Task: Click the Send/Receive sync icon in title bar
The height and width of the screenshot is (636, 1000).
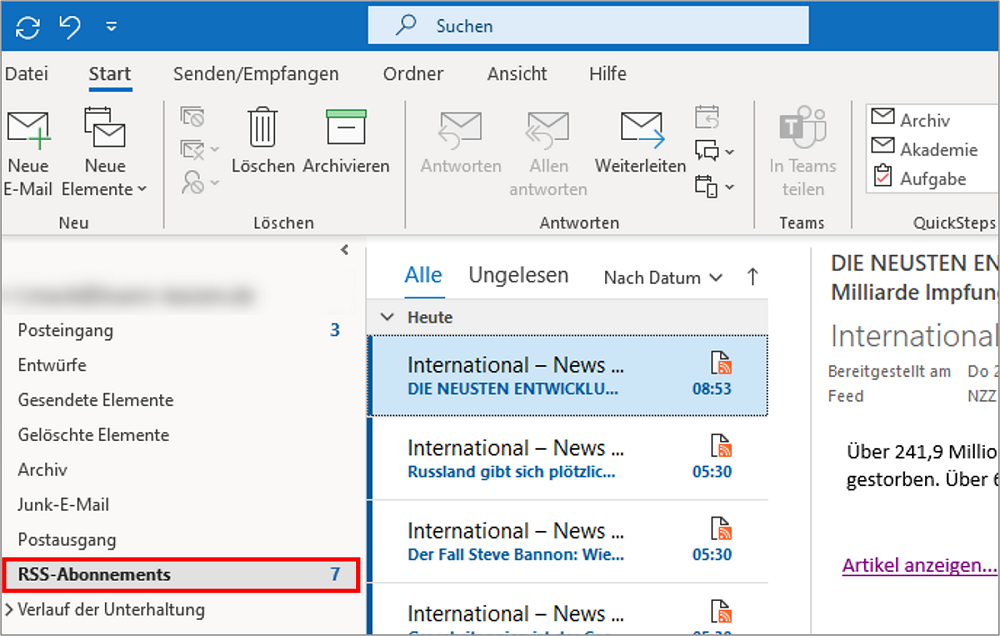Action: [x=27, y=27]
